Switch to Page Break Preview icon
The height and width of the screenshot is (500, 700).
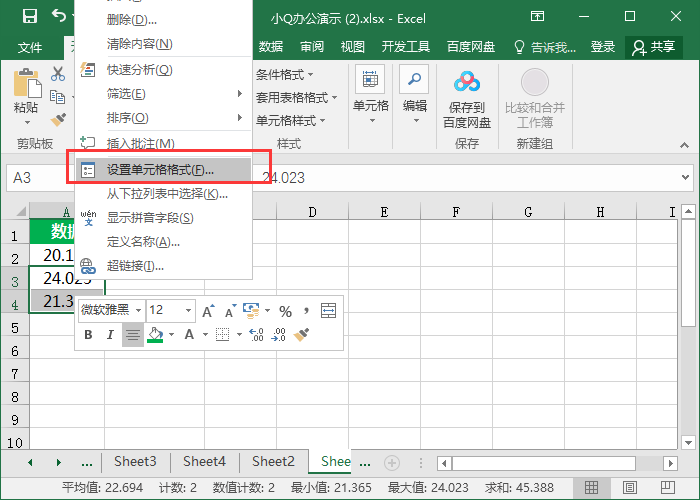pos(667,487)
